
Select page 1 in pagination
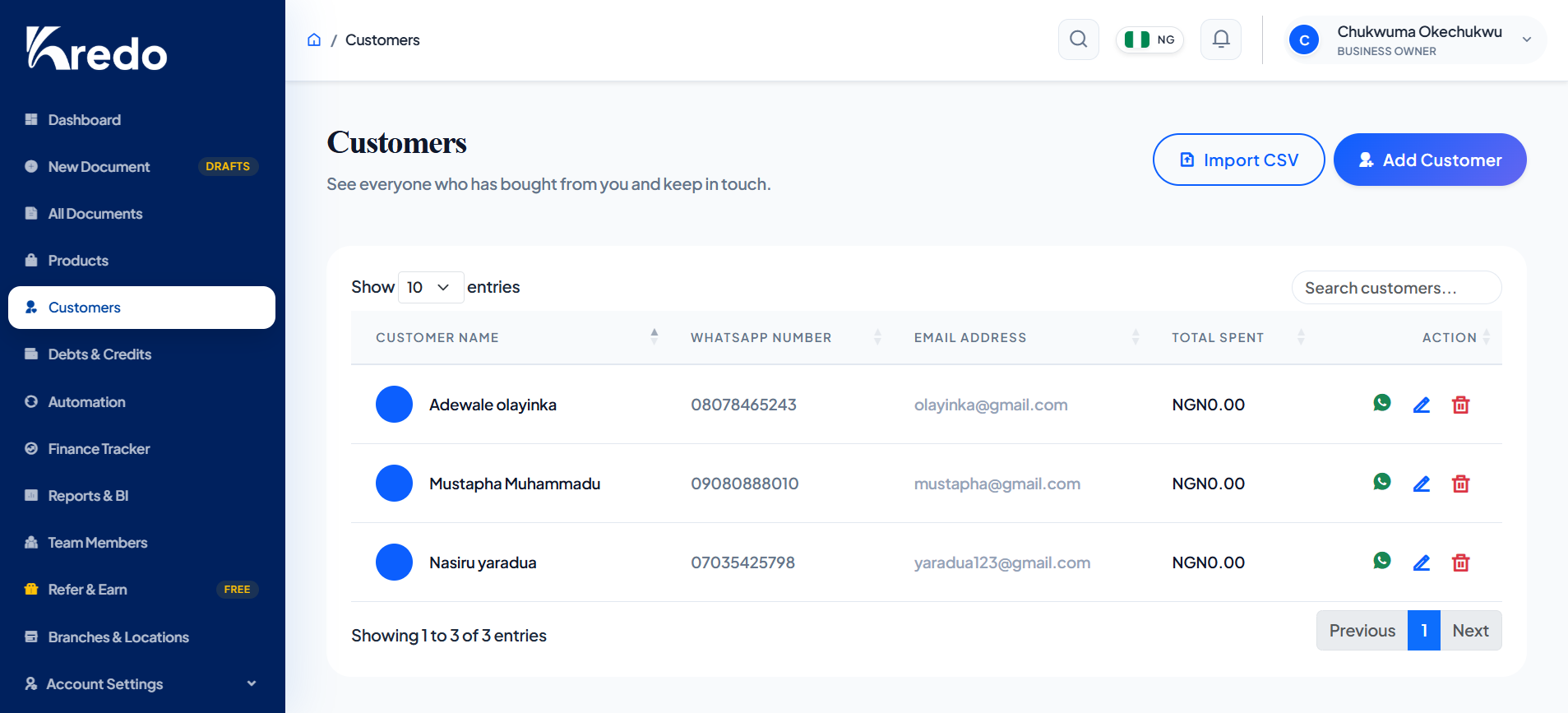(1424, 631)
